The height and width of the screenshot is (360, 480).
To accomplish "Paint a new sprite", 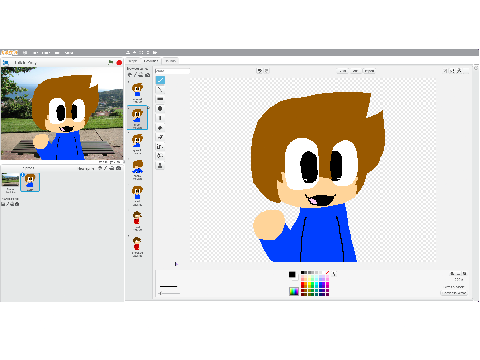I will pos(106,168).
